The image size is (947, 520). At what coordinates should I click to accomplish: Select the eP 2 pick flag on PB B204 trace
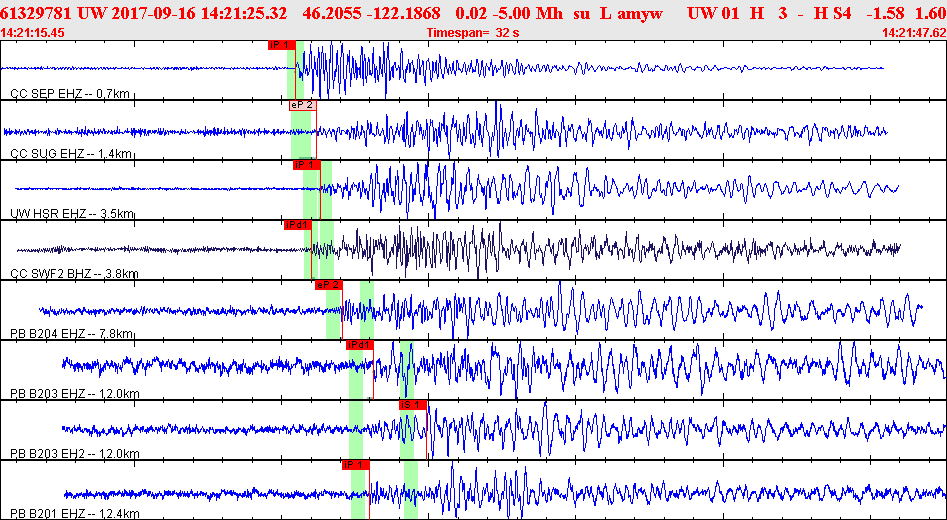coord(329,285)
